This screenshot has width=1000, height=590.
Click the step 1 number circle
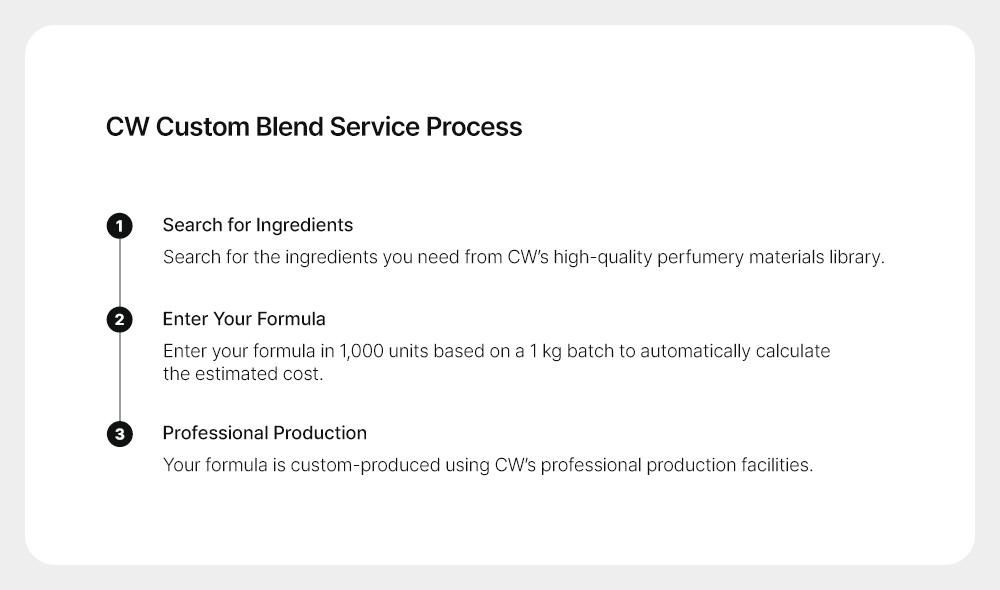pyautogui.click(x=119, y=226)
